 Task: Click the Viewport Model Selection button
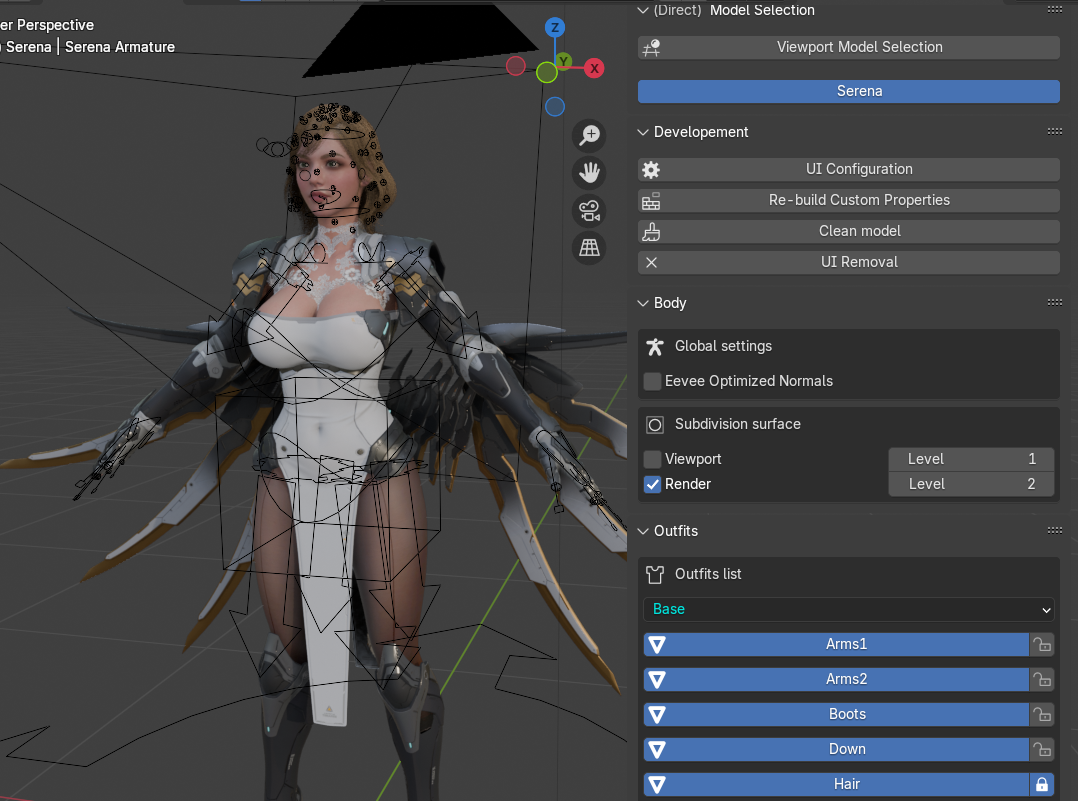[848, 47]
